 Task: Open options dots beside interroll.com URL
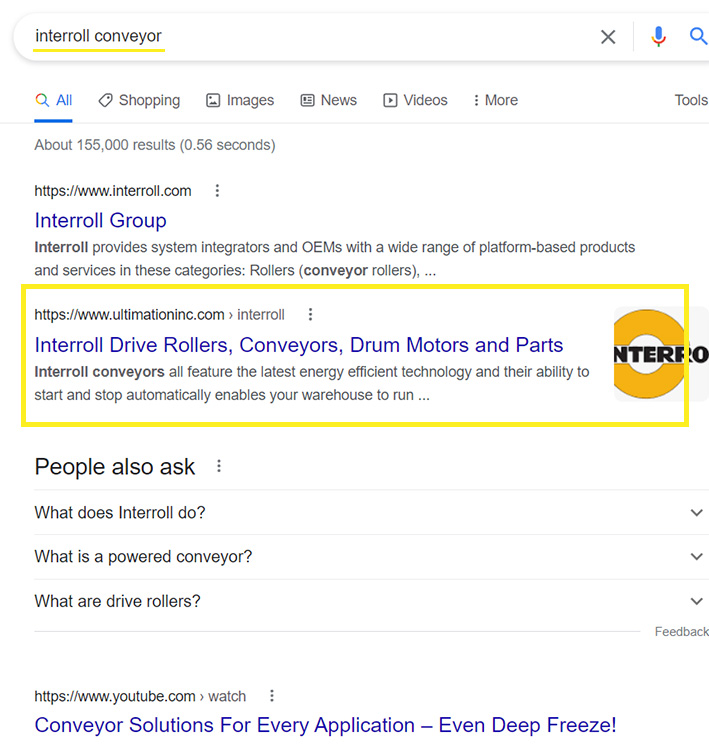[x=217, y=191]
